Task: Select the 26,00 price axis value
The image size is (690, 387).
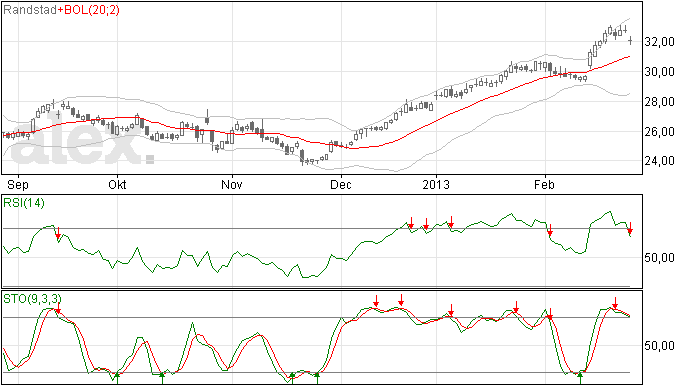Action: coord(659,132)
